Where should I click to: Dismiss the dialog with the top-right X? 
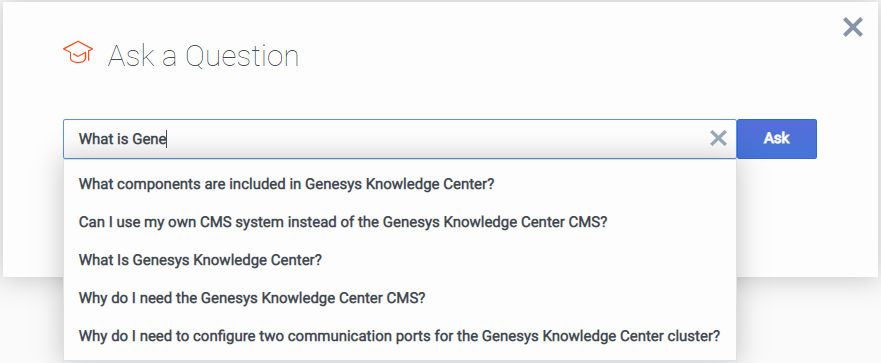(x=853, y=27)
